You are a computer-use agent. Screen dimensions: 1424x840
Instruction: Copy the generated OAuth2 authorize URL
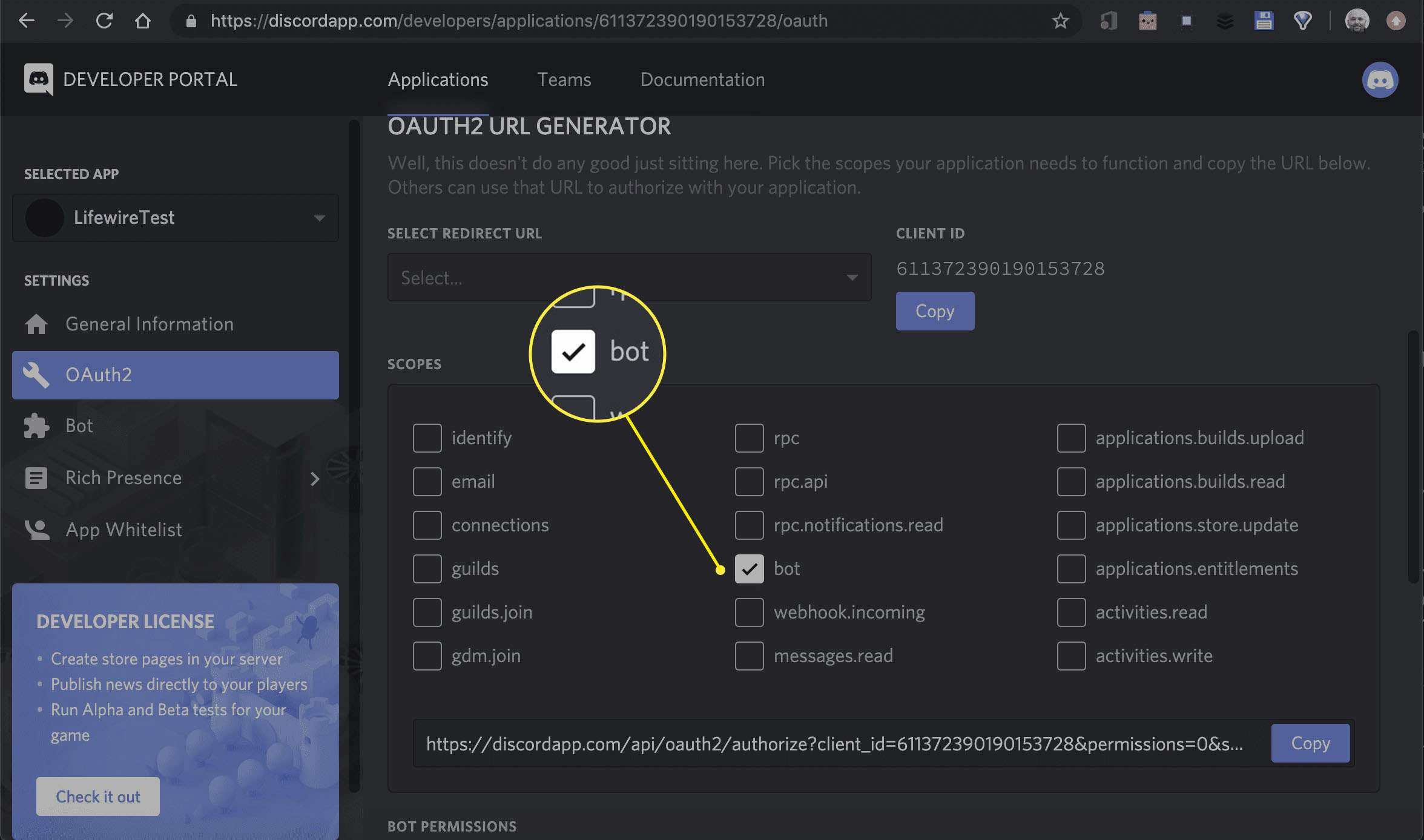pyautogui.click(x=1310, y=743)
